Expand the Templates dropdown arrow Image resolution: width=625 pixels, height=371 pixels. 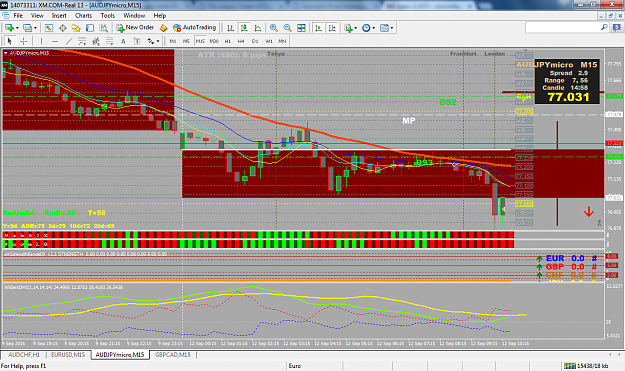(392, 28)
